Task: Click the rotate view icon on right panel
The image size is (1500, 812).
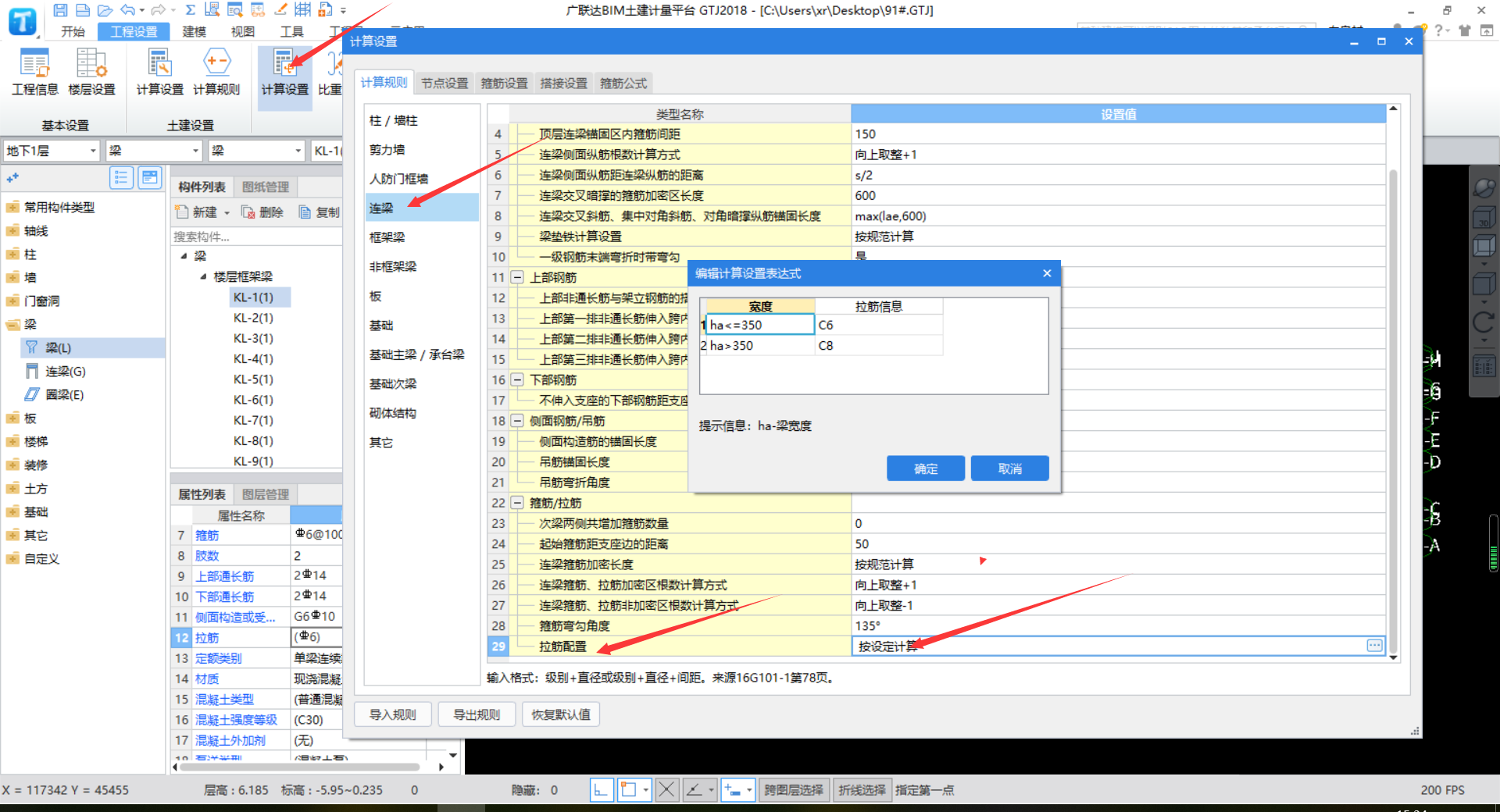Action: (x=1484, y=322)
